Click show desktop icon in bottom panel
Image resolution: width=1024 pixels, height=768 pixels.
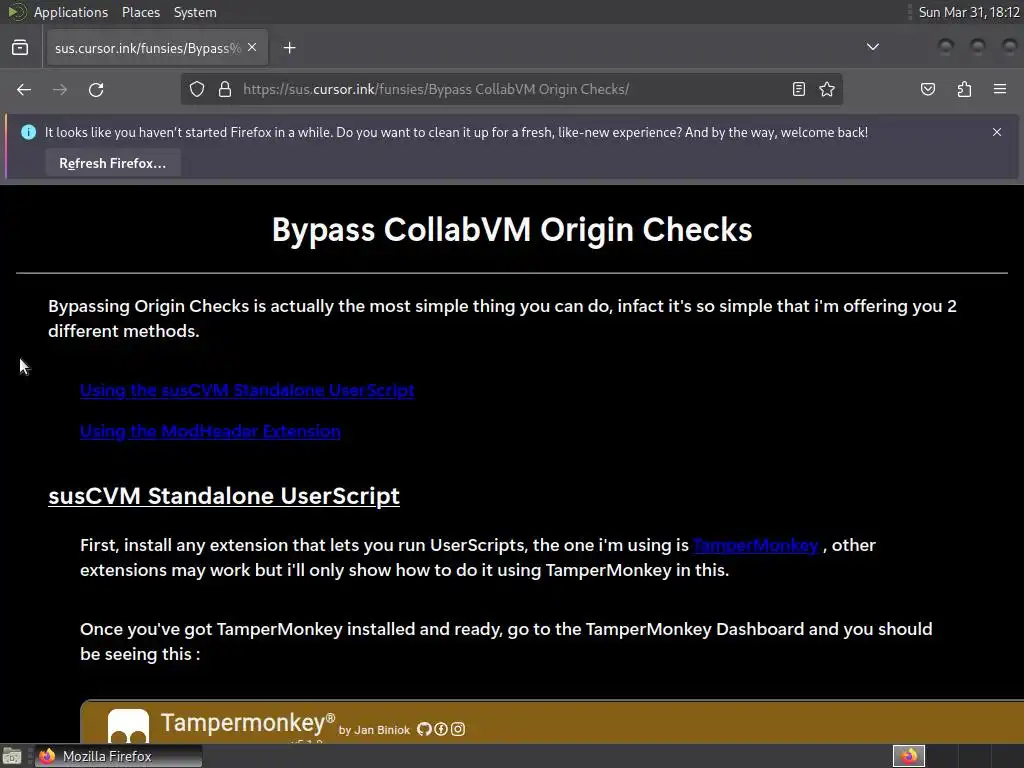pyautogui.click(x=12, y=756)
